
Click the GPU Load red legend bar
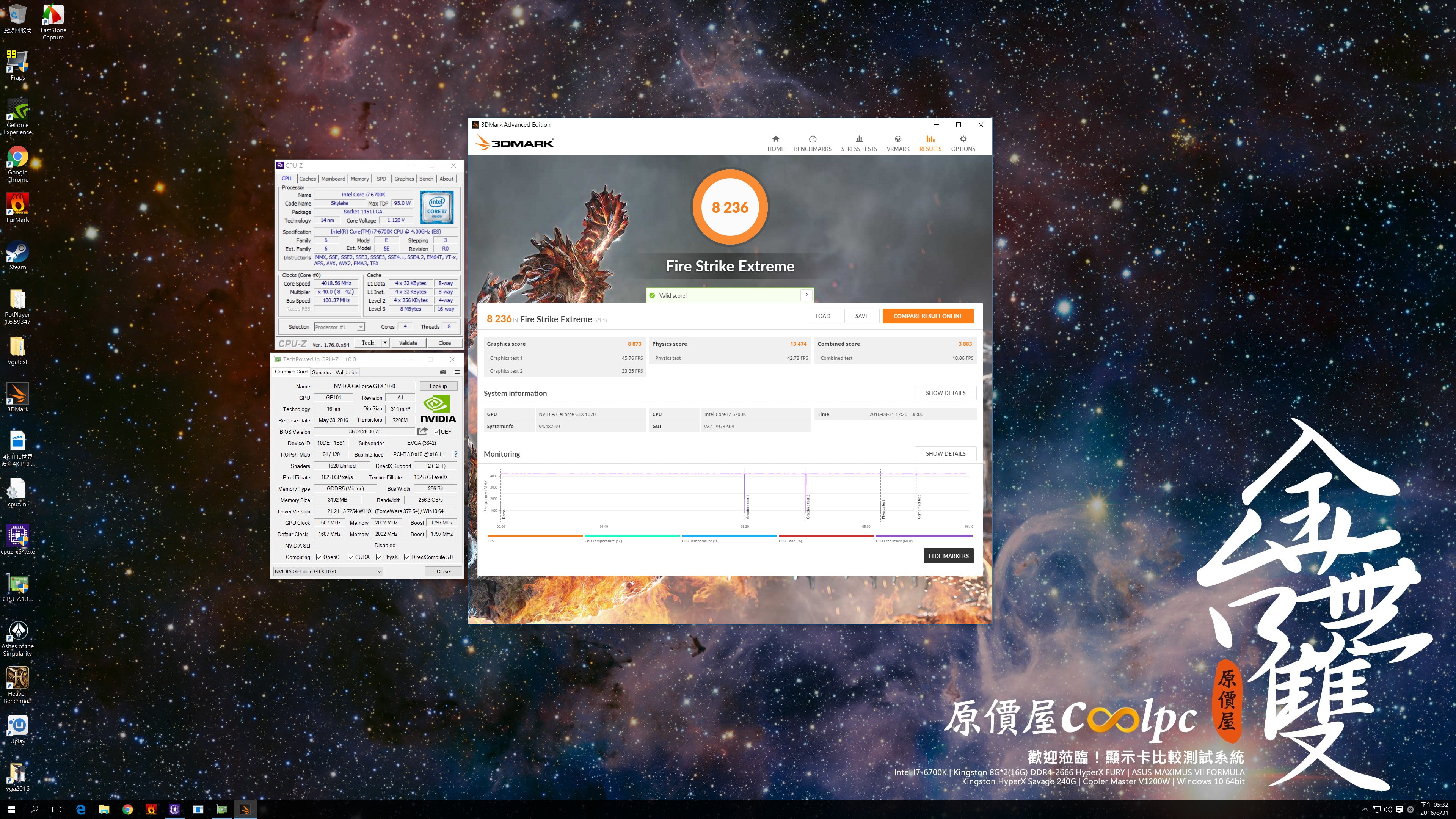pyautogui.click(x=826, y=536)
